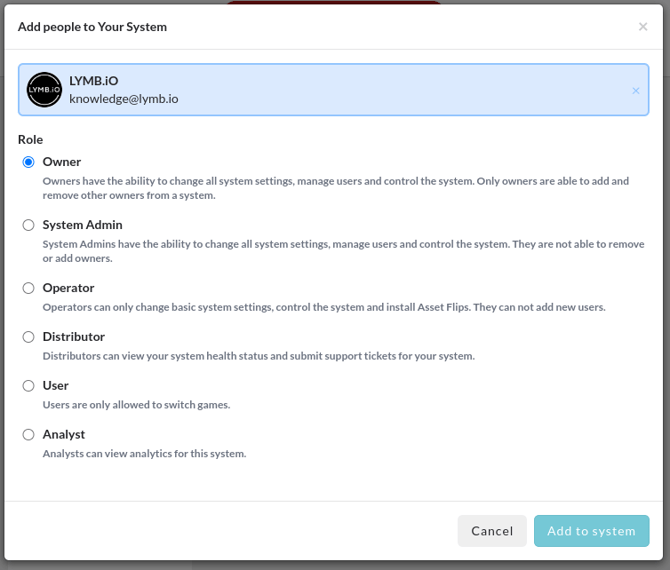
Task: Click the LYMB.iO name in selected user card
Action: click(94, 81)
